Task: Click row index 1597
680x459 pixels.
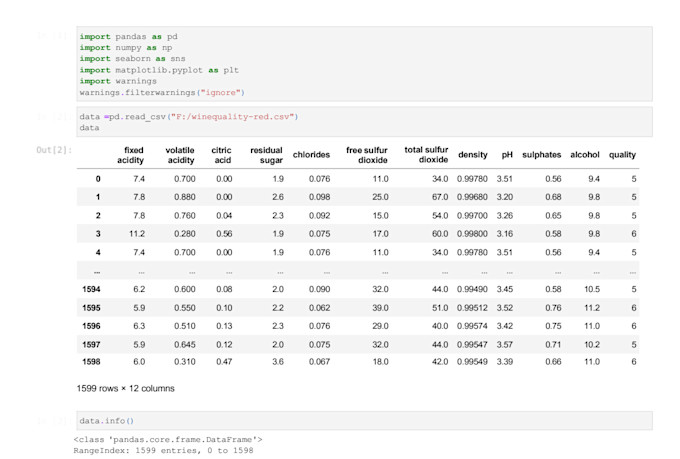Action: click(x=91, y=344)
